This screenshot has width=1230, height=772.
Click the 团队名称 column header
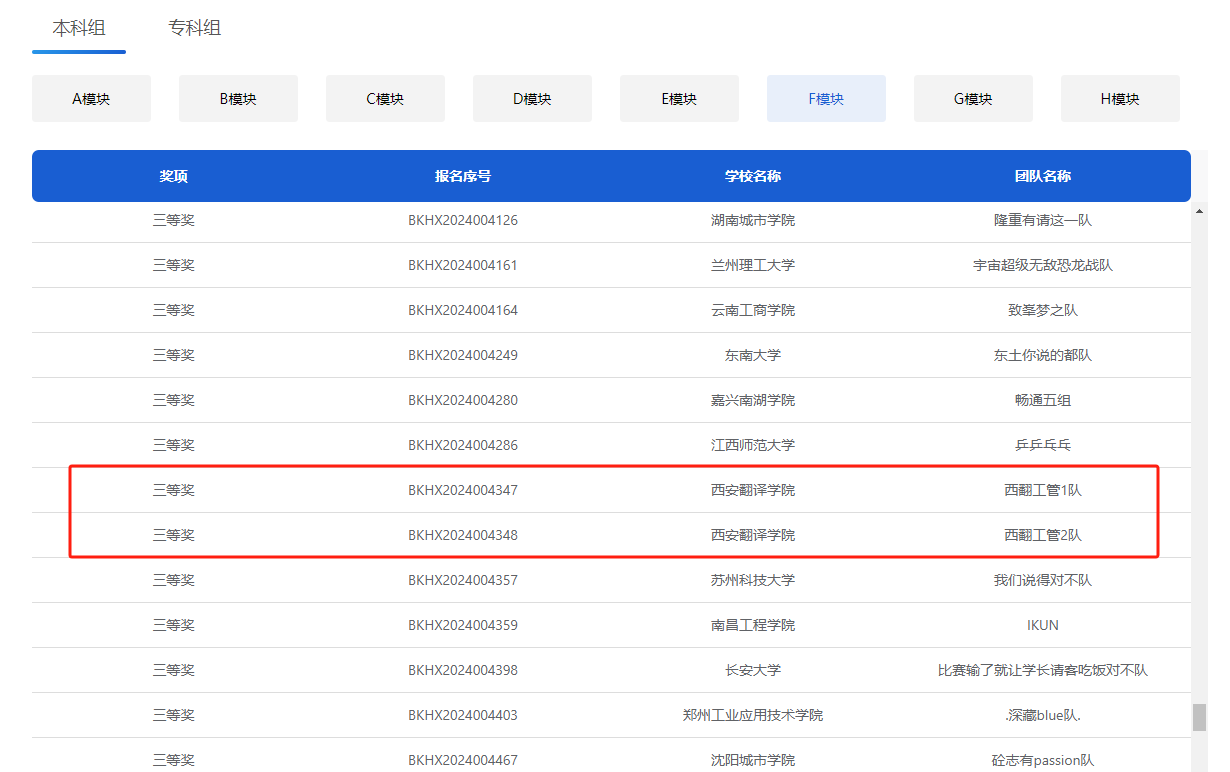tap(1043, 176)
